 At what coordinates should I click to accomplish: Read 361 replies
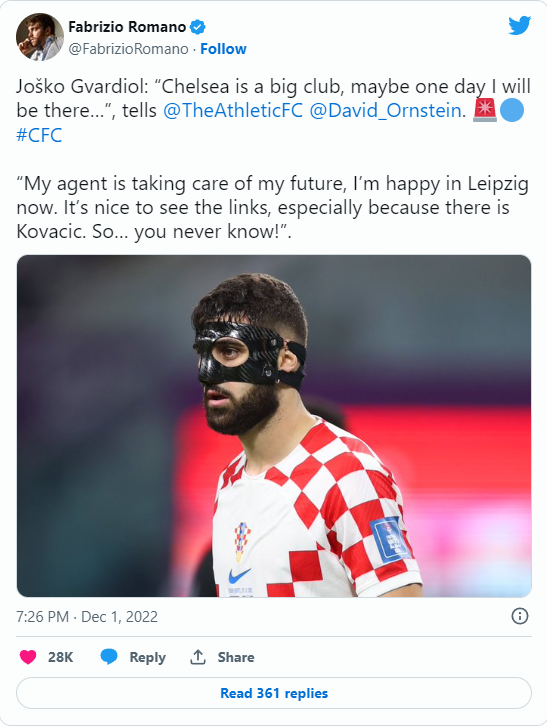(274, 693)
